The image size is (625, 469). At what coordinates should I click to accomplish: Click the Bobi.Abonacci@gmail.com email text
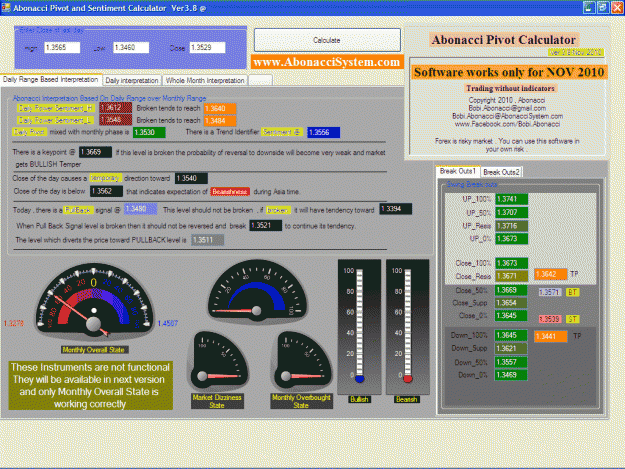point(507,108)
